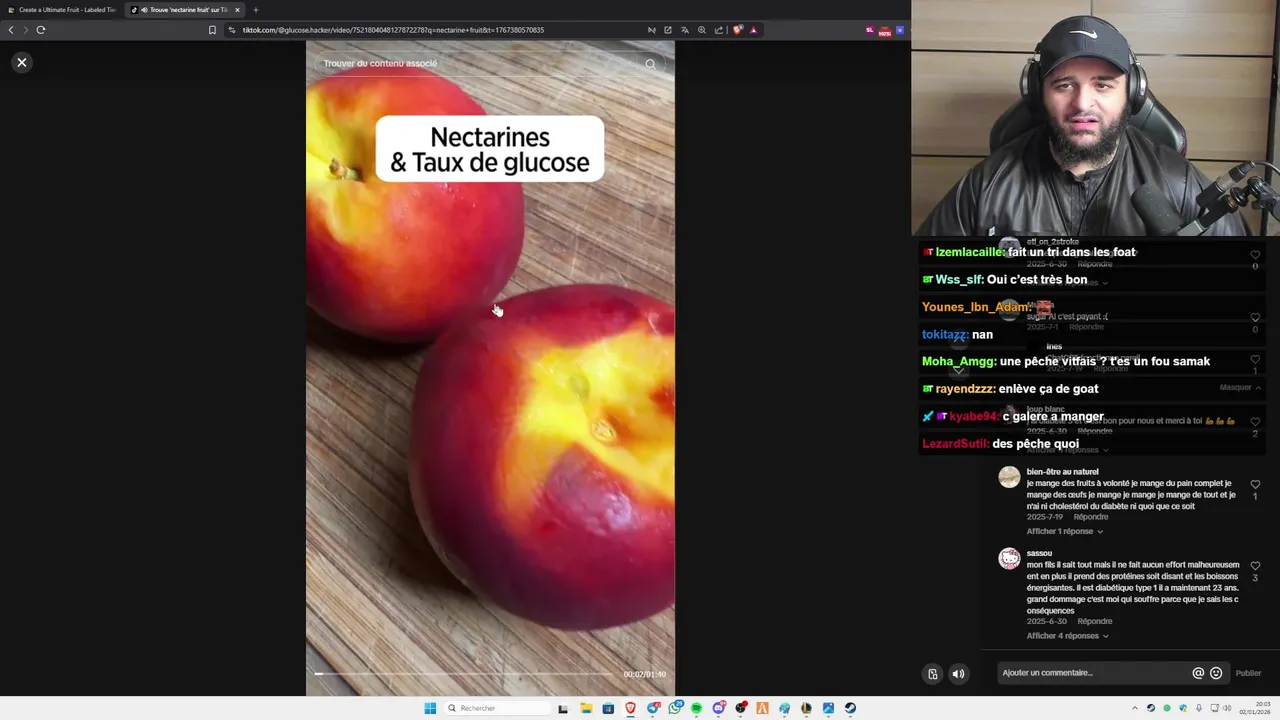Open Spotify from taskbar

coord(697,708)
